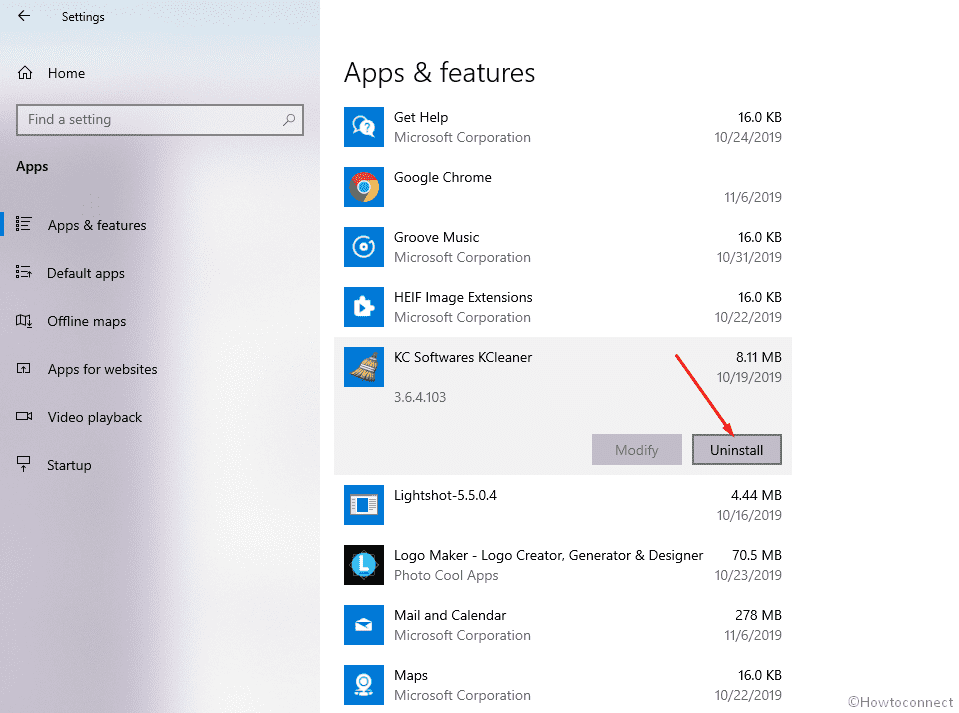Open Startup settings
Viewport: 959px width, 713px height.
69,465
